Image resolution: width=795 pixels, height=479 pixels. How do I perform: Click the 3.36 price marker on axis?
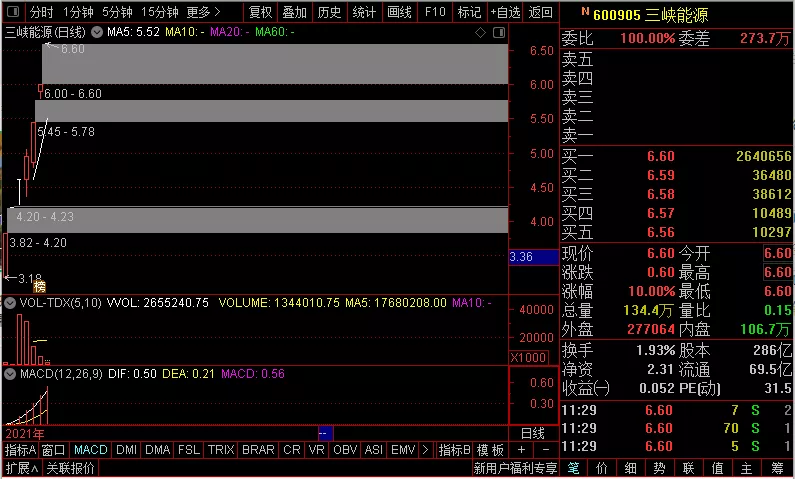pyautogui.click(x=533, y=257)
